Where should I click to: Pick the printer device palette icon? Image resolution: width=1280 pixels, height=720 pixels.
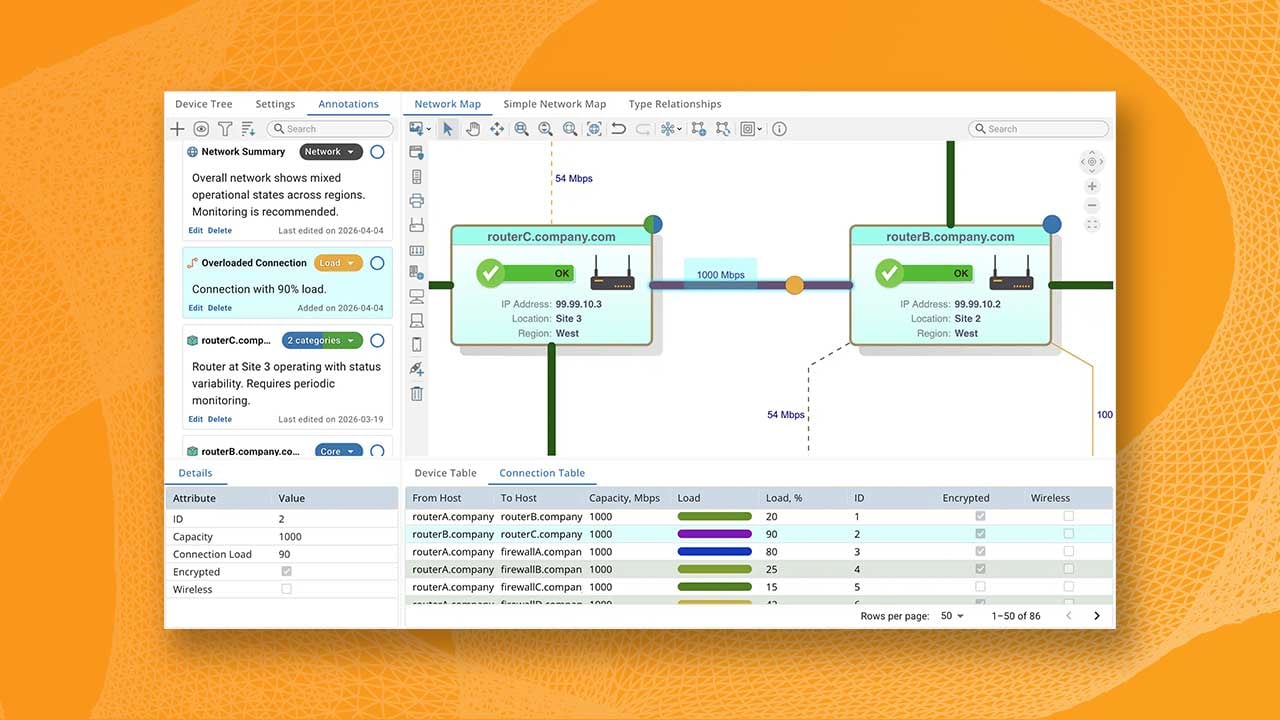click(x=417, y=201)
